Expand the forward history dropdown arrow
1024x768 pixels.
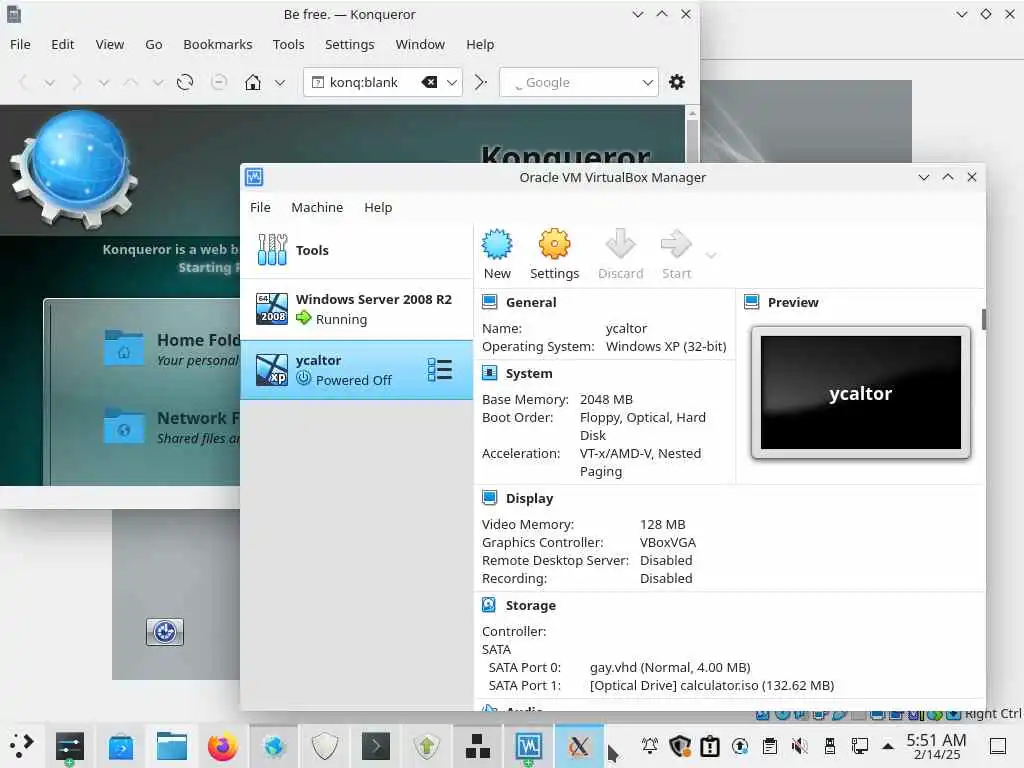tap(103, 83)
